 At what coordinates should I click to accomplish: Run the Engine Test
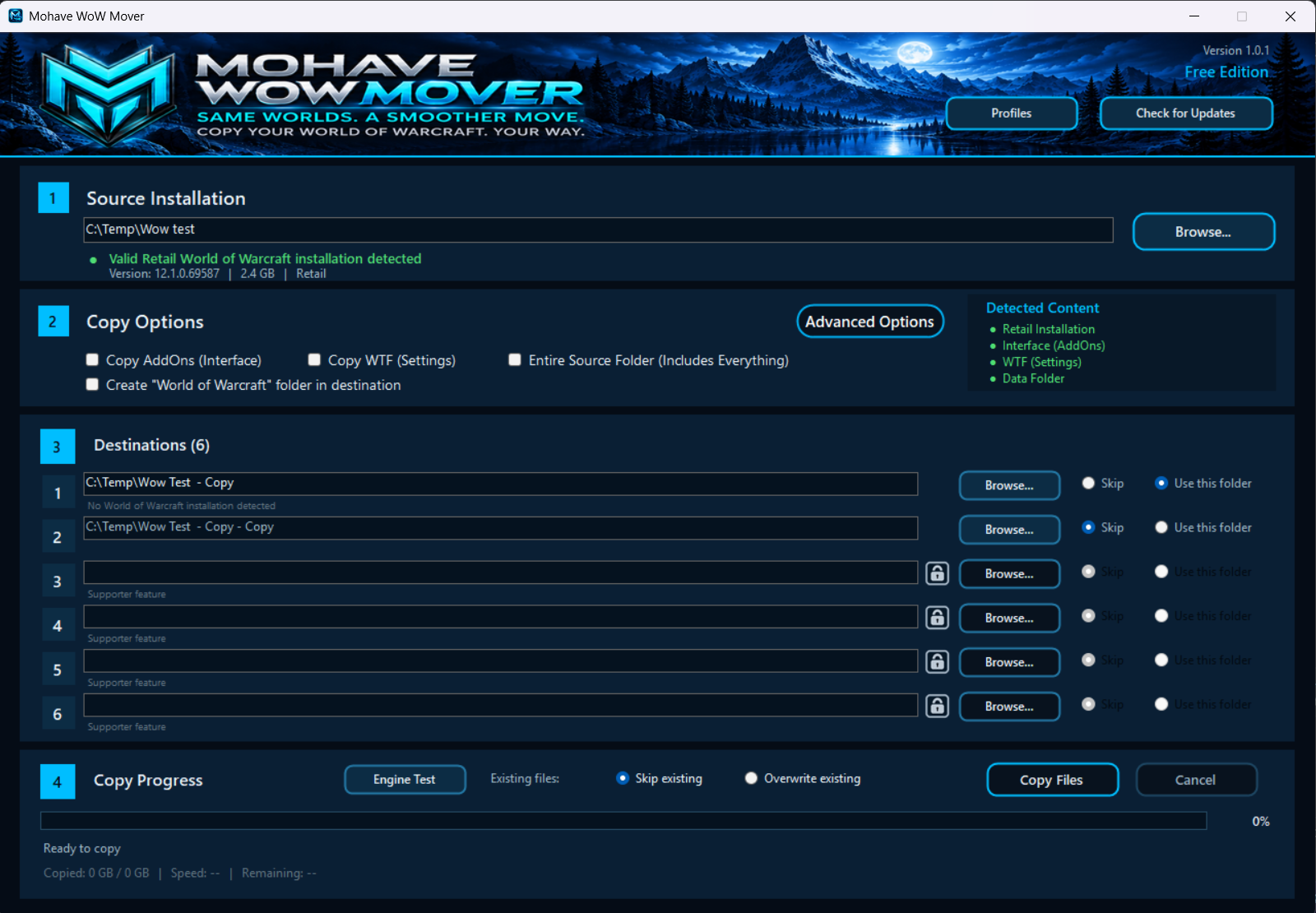click(x=405, y=780)
